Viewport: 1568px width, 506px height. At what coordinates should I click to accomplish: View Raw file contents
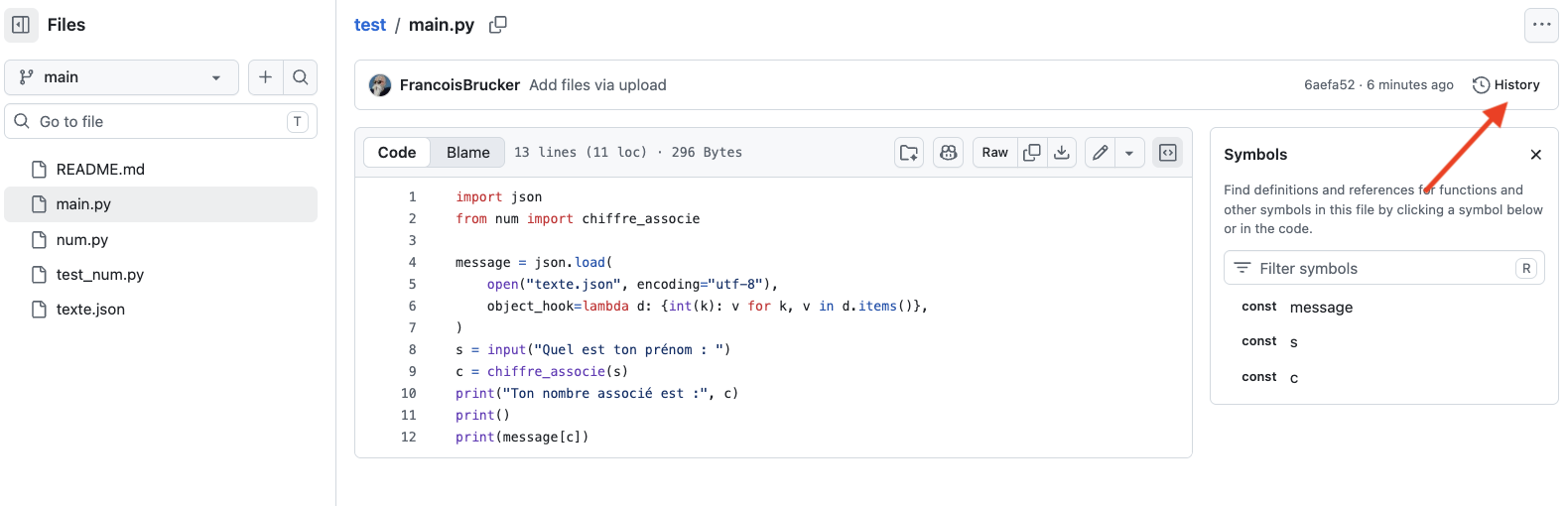tap(995, 152)
